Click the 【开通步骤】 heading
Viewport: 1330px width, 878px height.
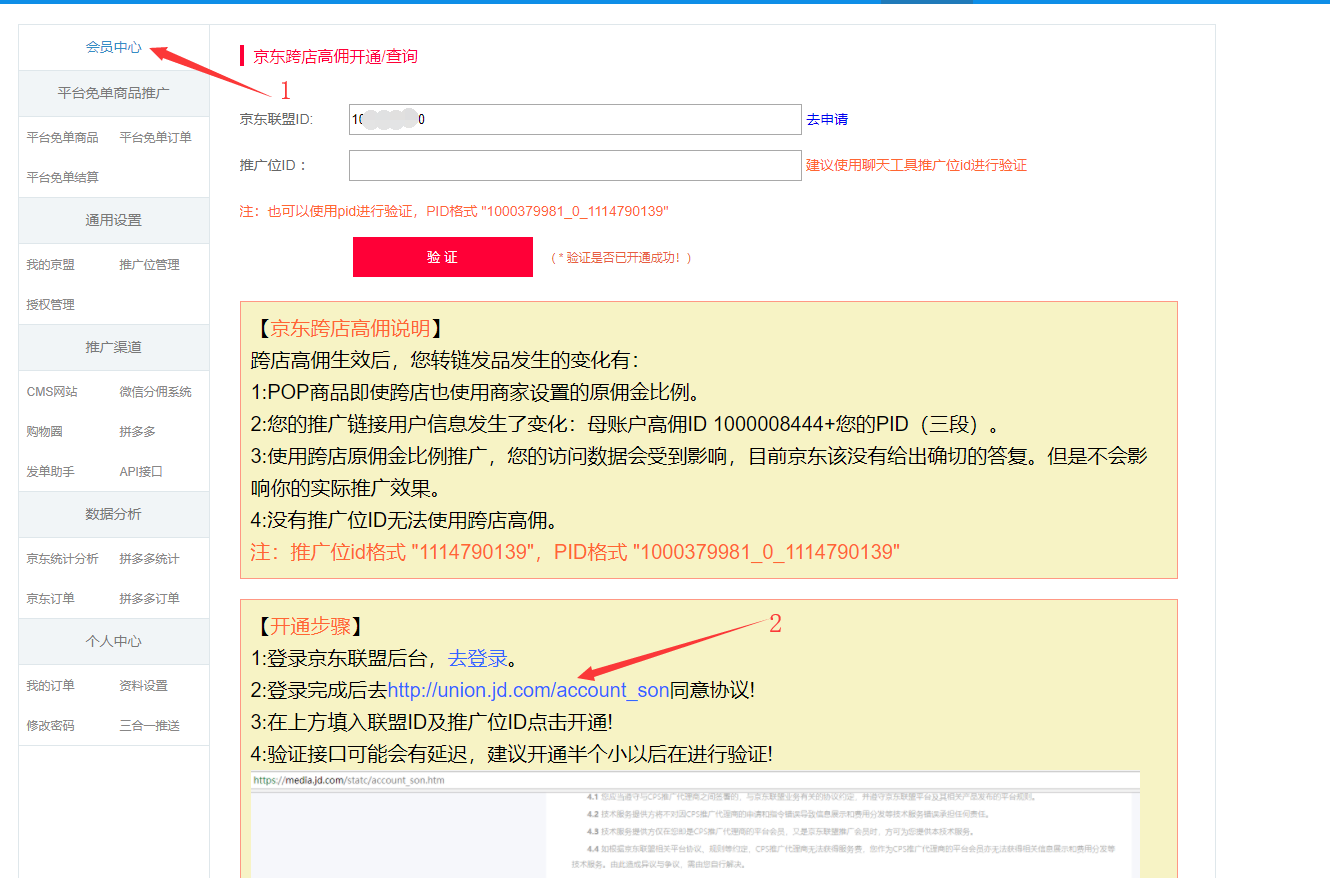308,627
